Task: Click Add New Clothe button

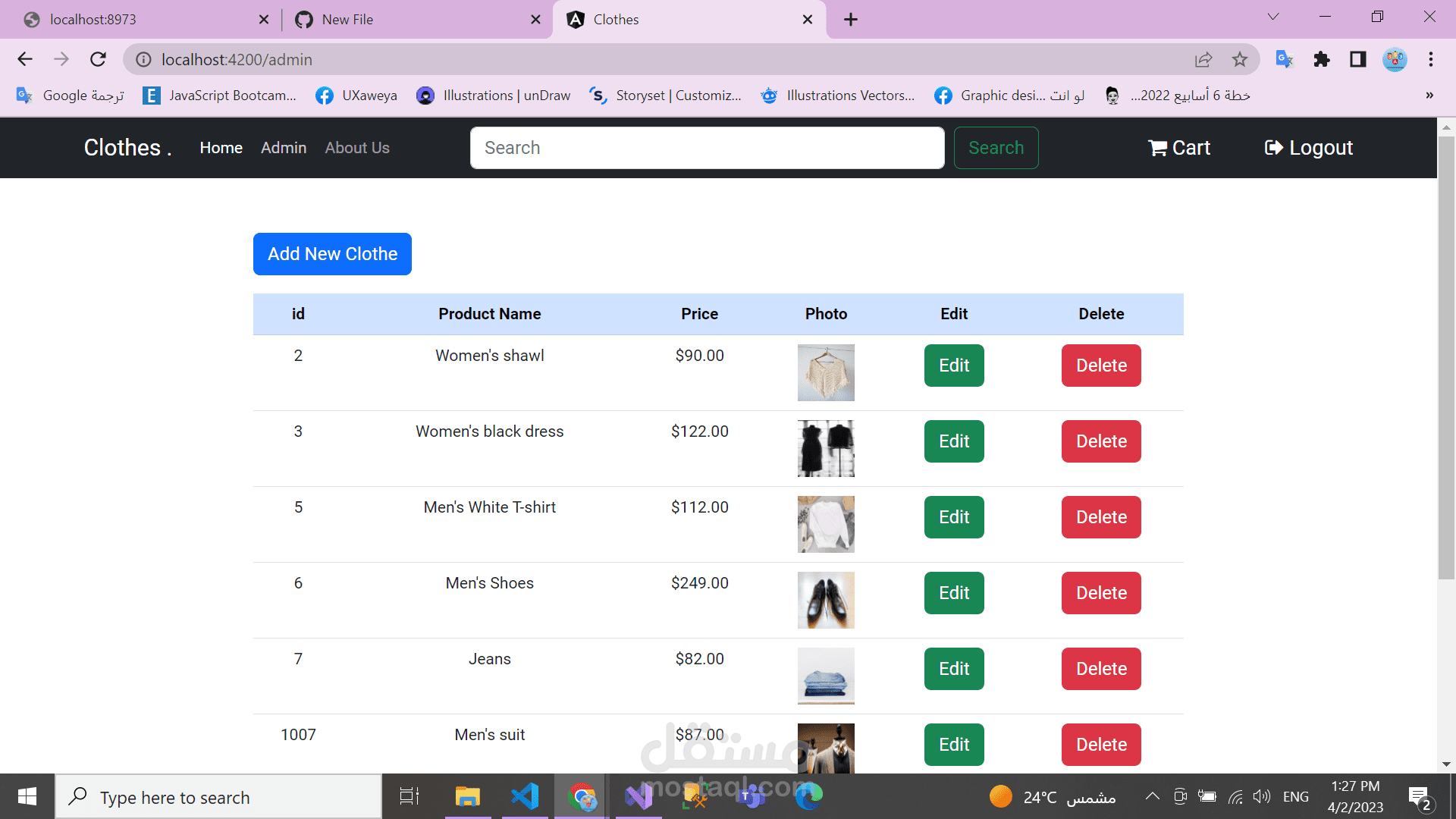Action: pos(332,254)
